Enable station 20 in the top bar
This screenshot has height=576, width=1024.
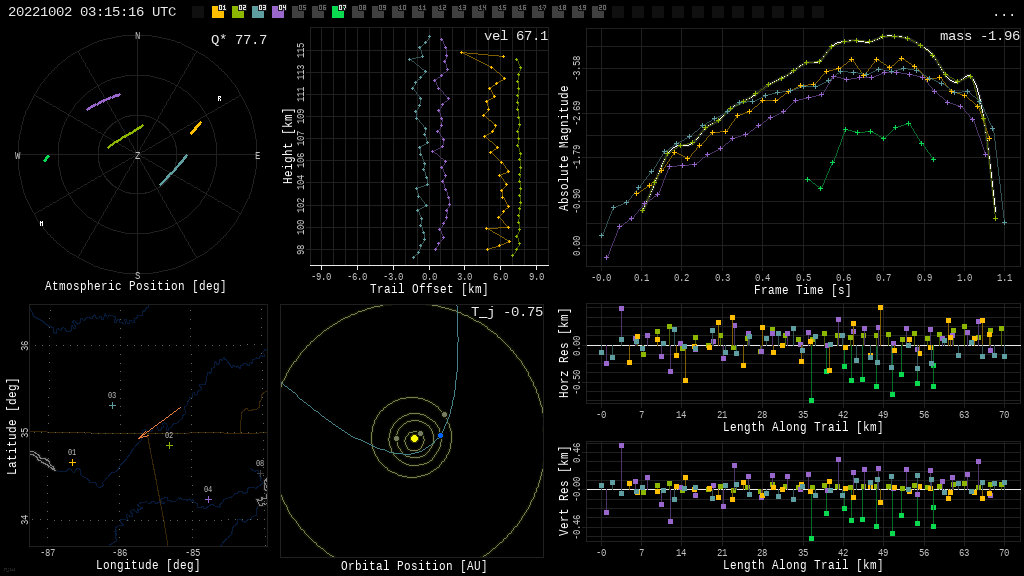[598, 11]
